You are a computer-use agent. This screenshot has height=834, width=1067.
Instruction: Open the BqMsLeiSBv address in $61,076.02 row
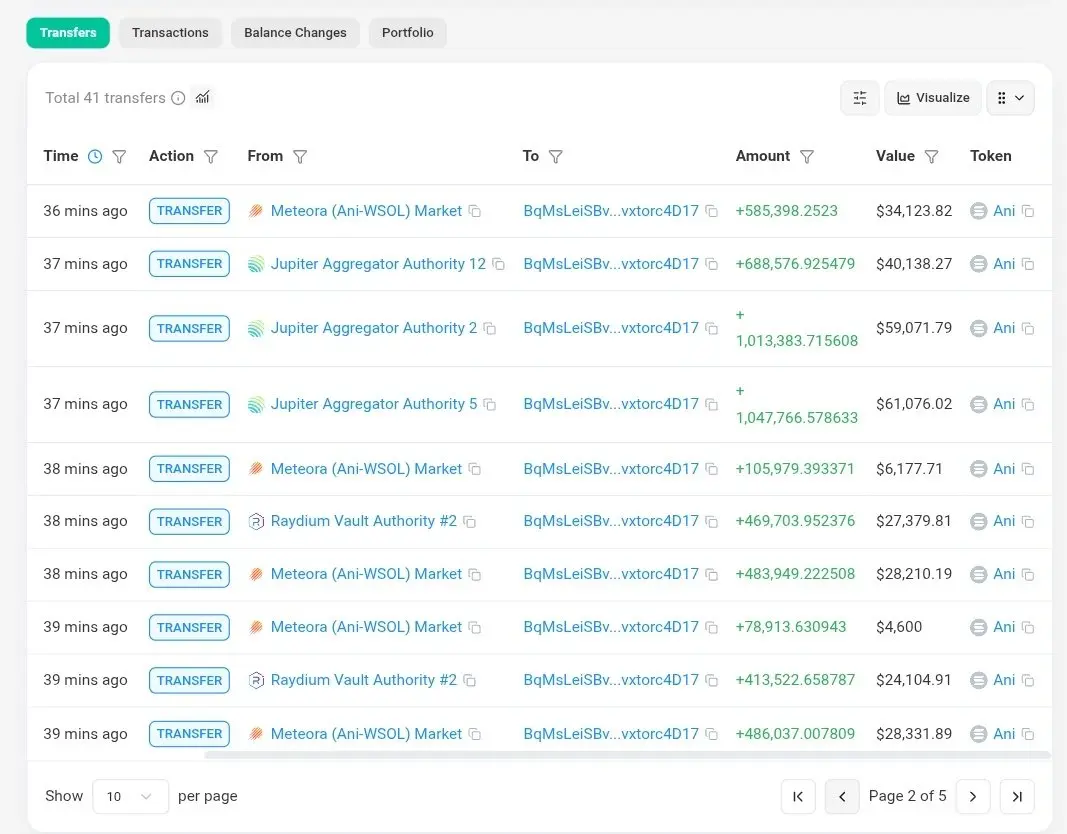click(x=611, y=404)
